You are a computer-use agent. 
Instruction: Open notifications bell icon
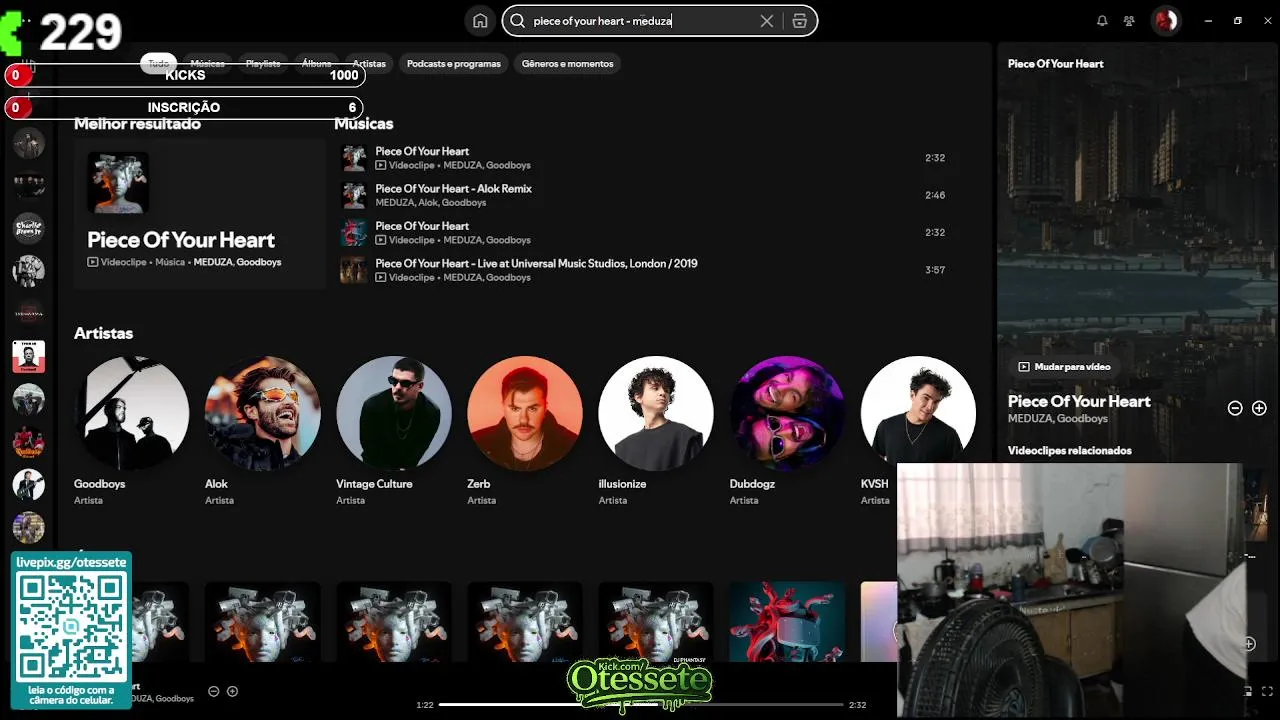[1102, 21]
